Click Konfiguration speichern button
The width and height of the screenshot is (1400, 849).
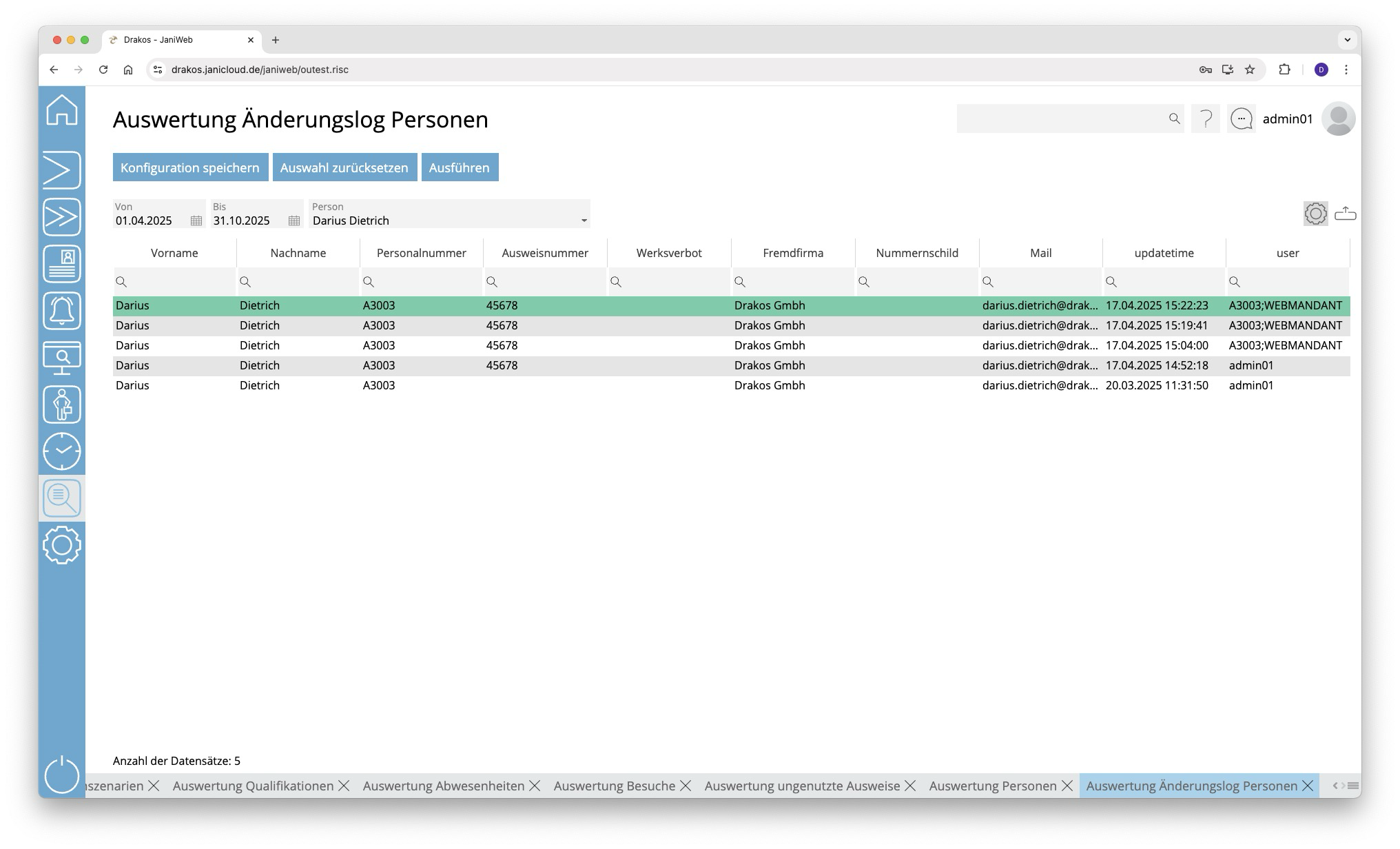(x=190, y=167)
